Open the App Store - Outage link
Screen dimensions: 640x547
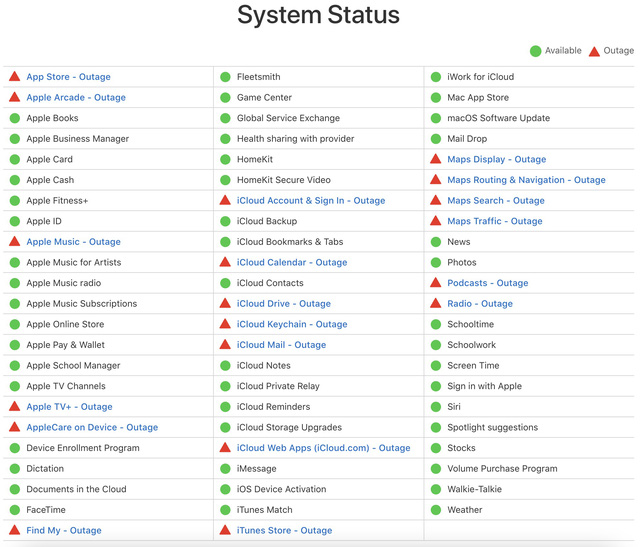point(69,77)
